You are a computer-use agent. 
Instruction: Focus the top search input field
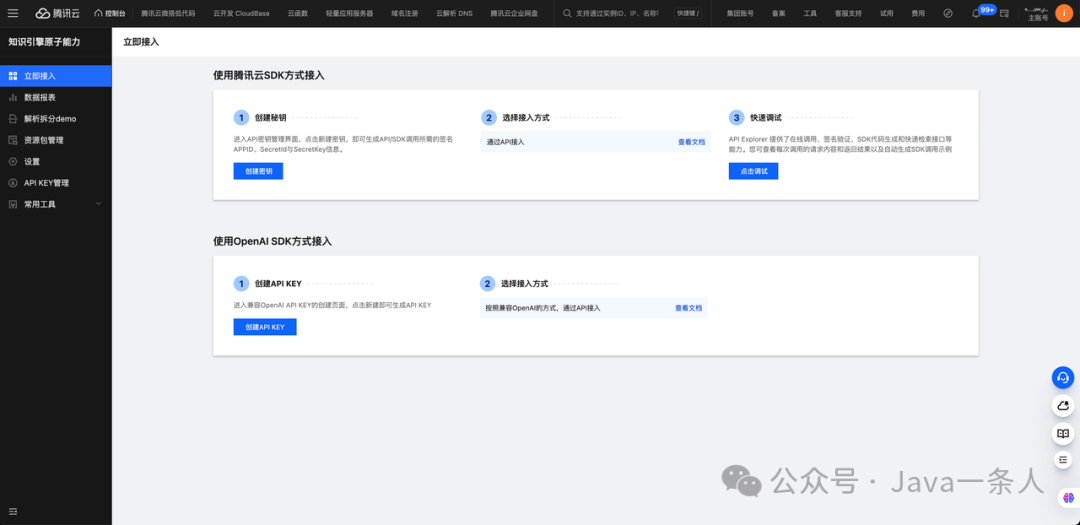[x=616, y=13]
